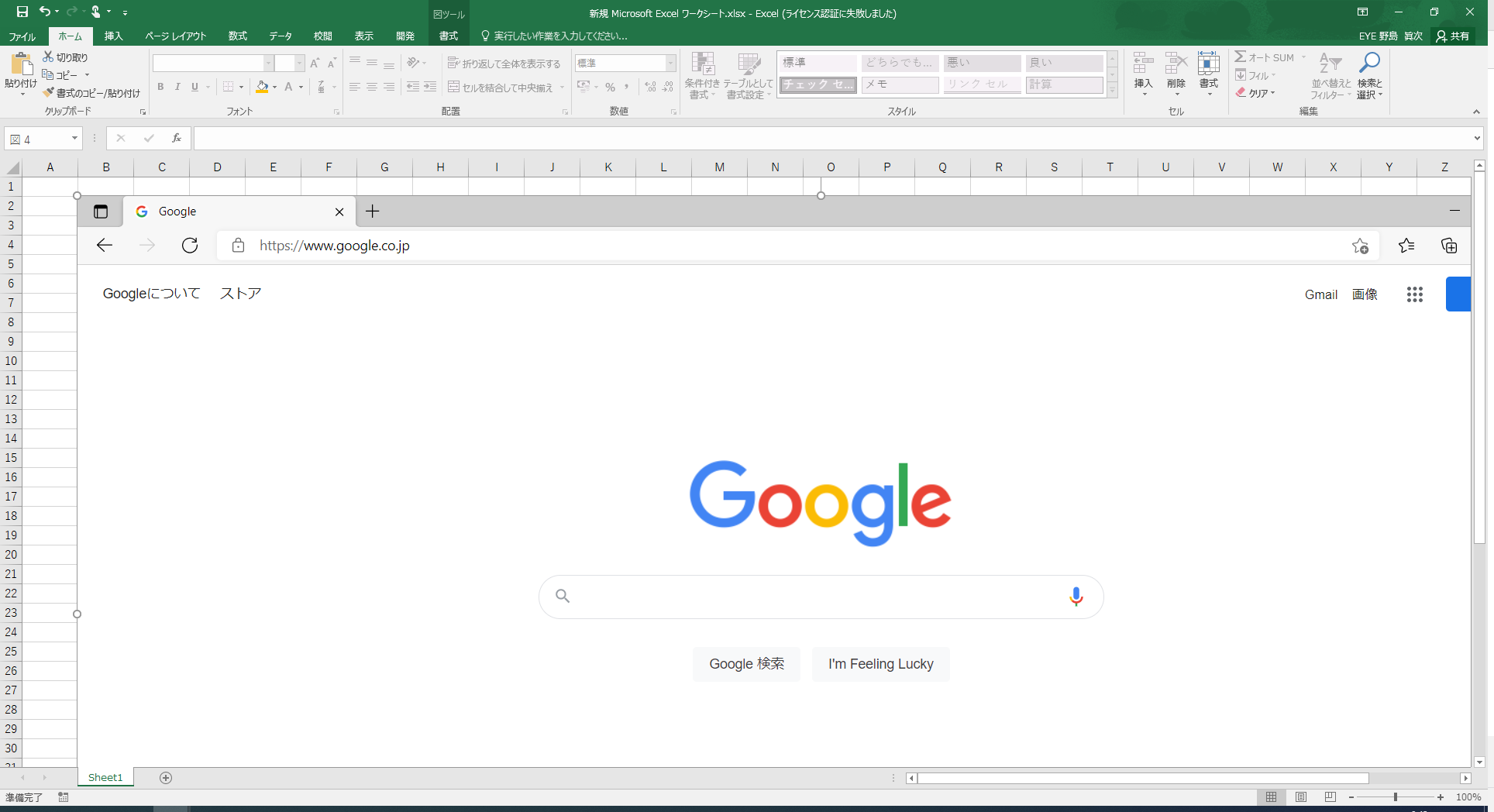The width and height of the screenshot is (1494, 812).
Task: Click the Google 検索 button
Action: (x=747, y=664)
